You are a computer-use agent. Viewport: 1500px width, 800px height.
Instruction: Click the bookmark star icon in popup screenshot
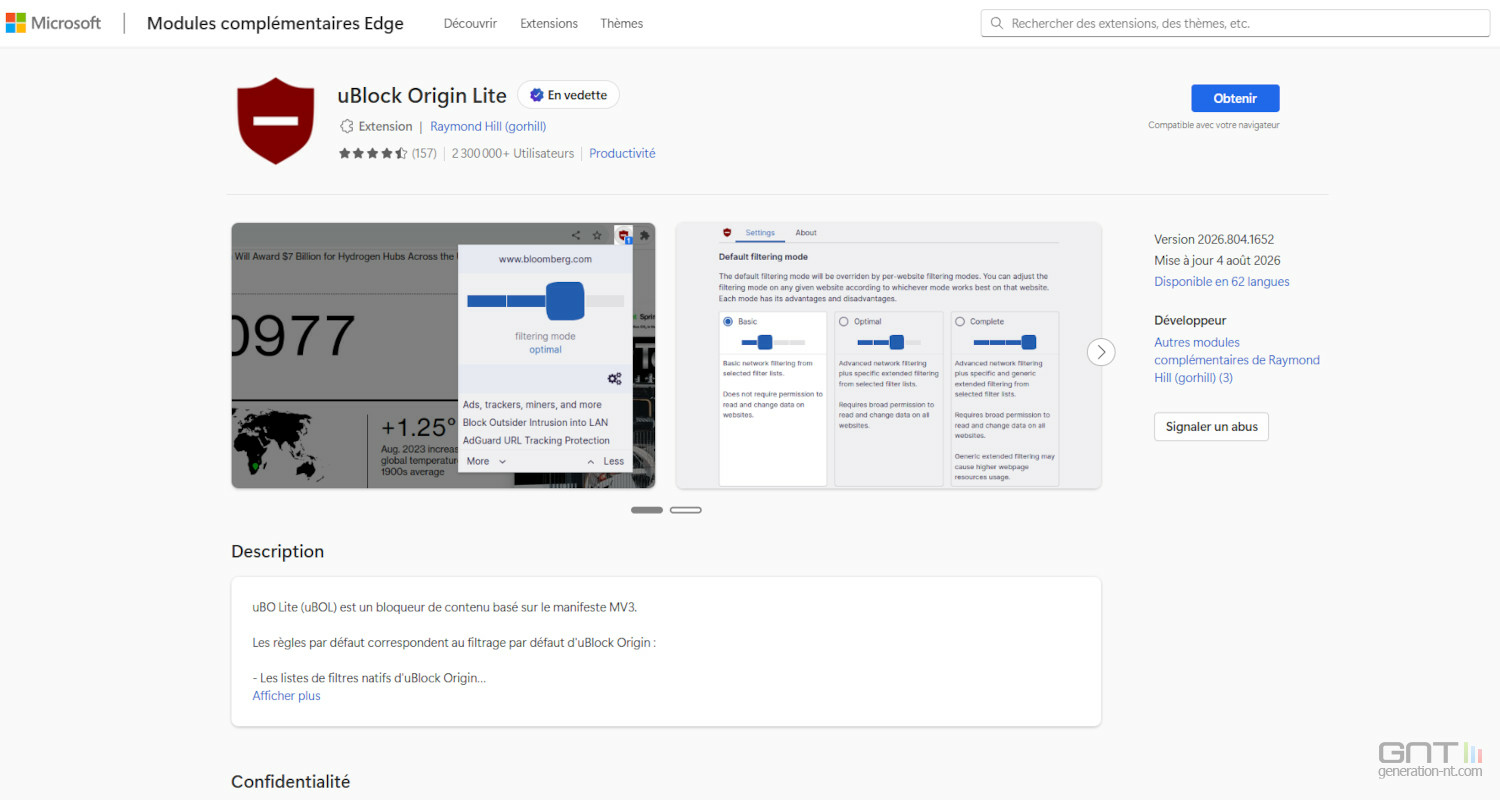[x=597, y=235]
